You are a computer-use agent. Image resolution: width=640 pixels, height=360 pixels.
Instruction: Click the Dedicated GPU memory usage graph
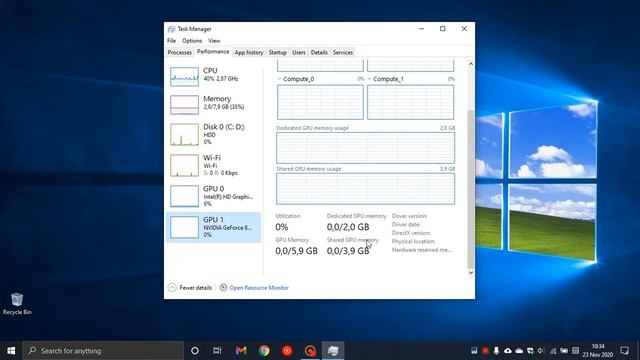click(x=365, y=148)
